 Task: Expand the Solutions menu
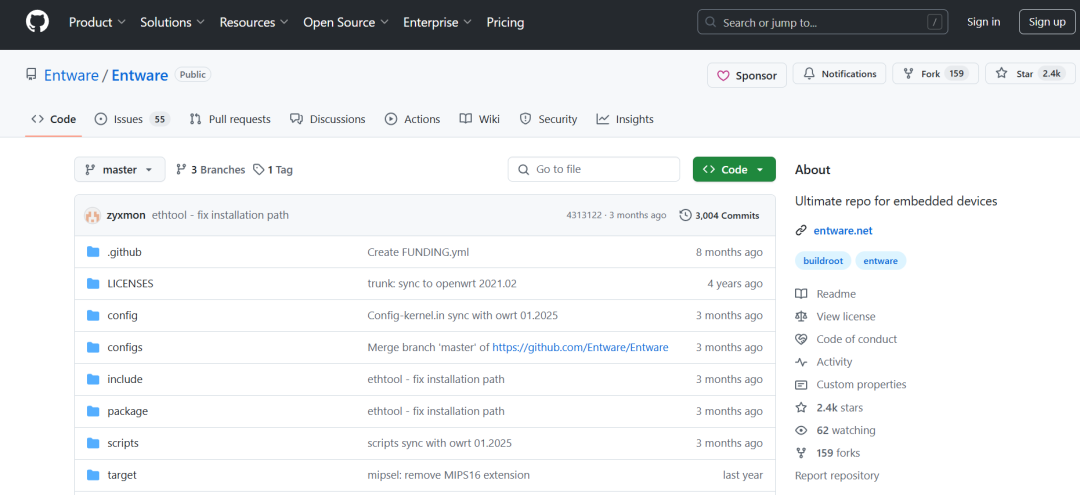(172, 22)
